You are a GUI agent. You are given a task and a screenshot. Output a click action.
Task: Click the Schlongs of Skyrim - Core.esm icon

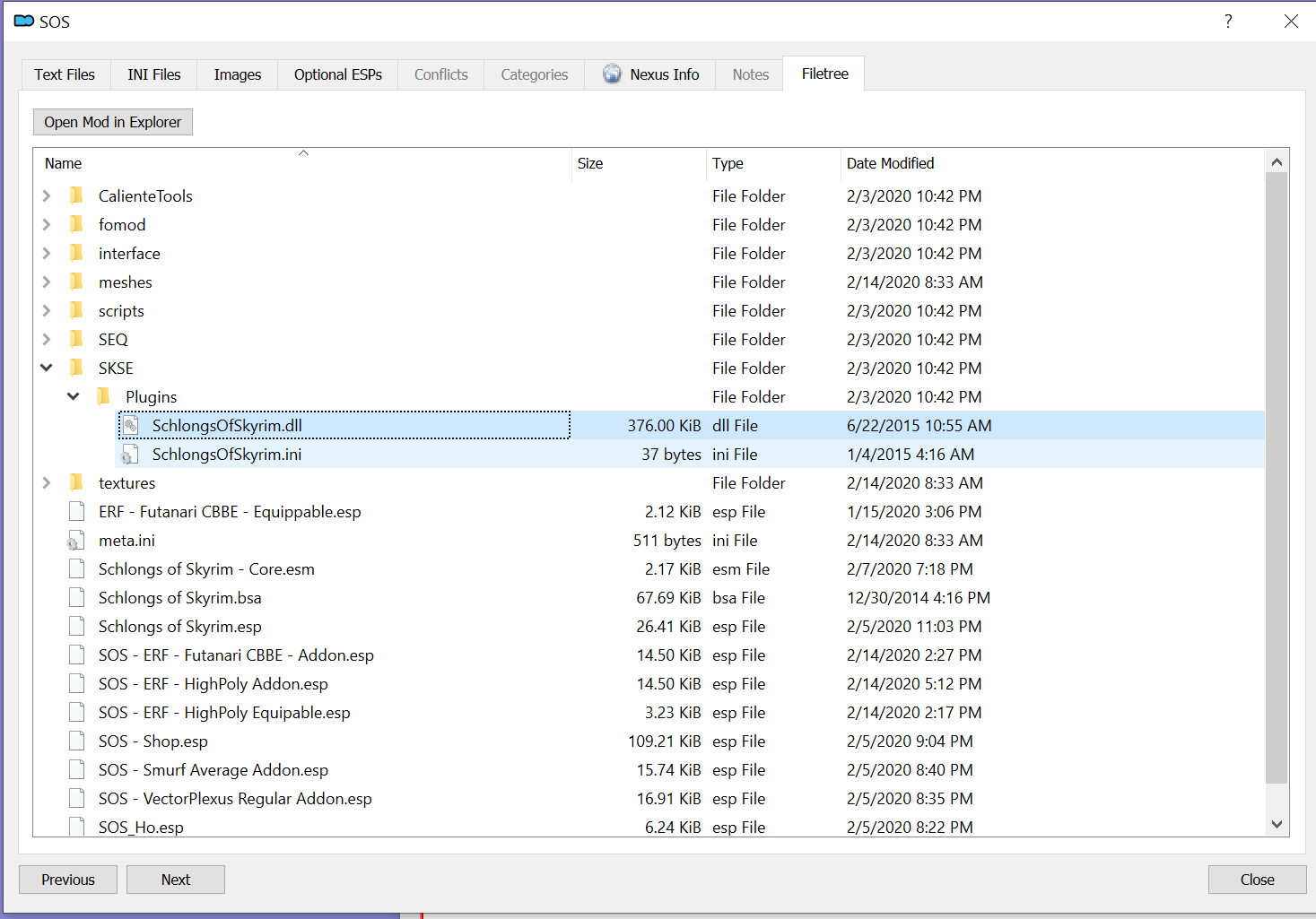click(x=76, y=568)
